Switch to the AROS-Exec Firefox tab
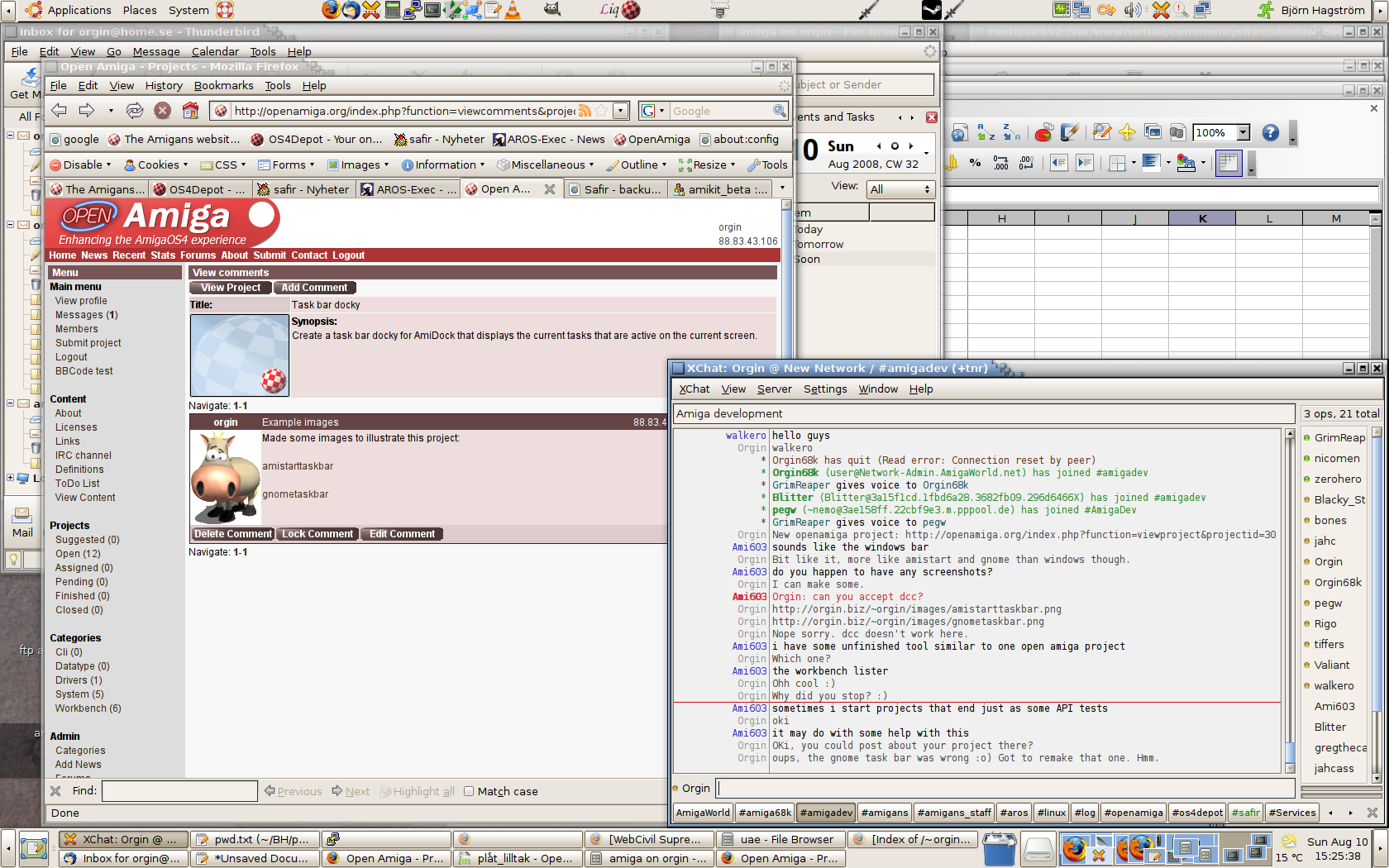 pos(409,189)
